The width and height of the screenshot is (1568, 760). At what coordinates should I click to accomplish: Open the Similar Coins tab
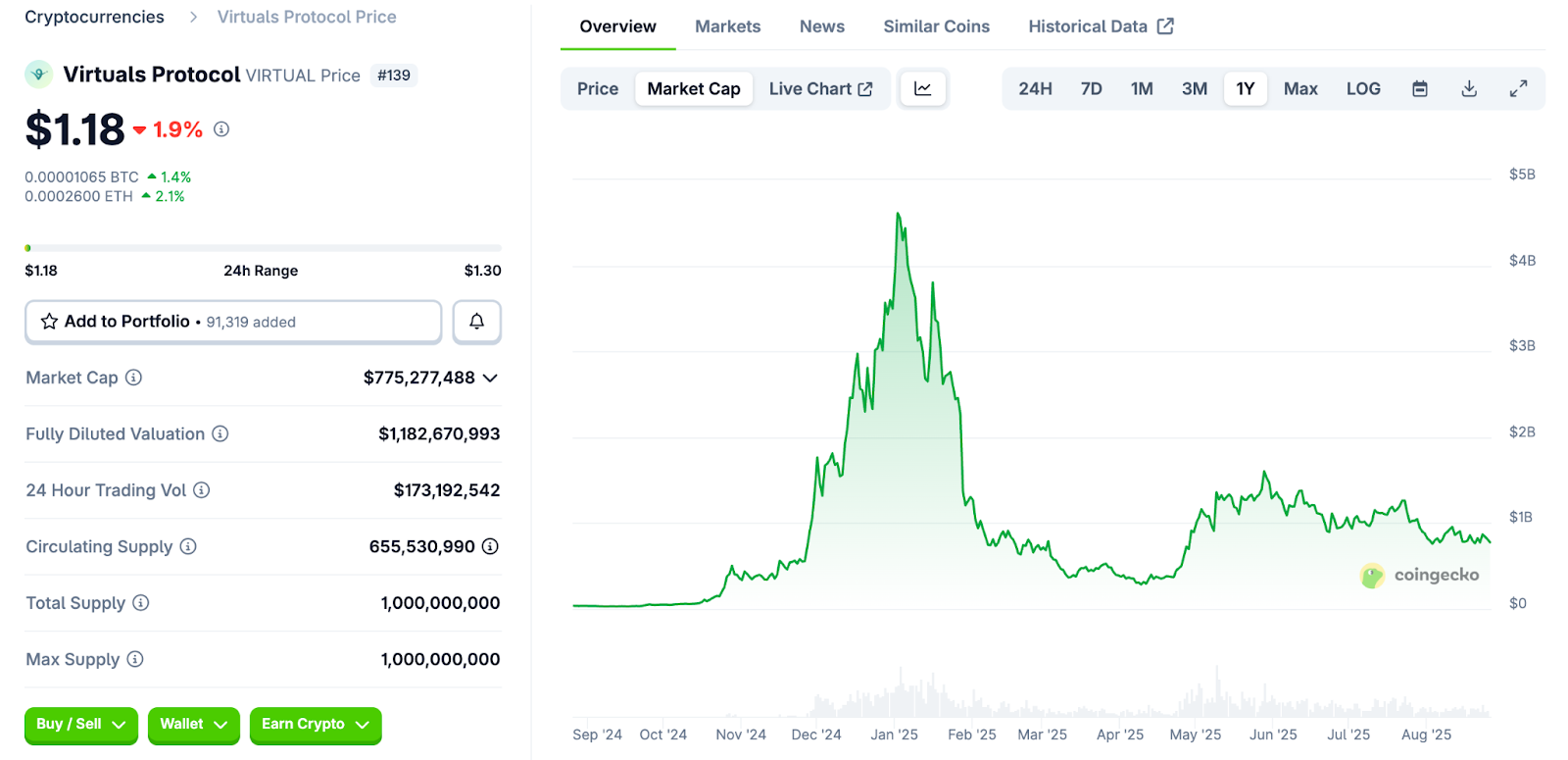point(936,26)
